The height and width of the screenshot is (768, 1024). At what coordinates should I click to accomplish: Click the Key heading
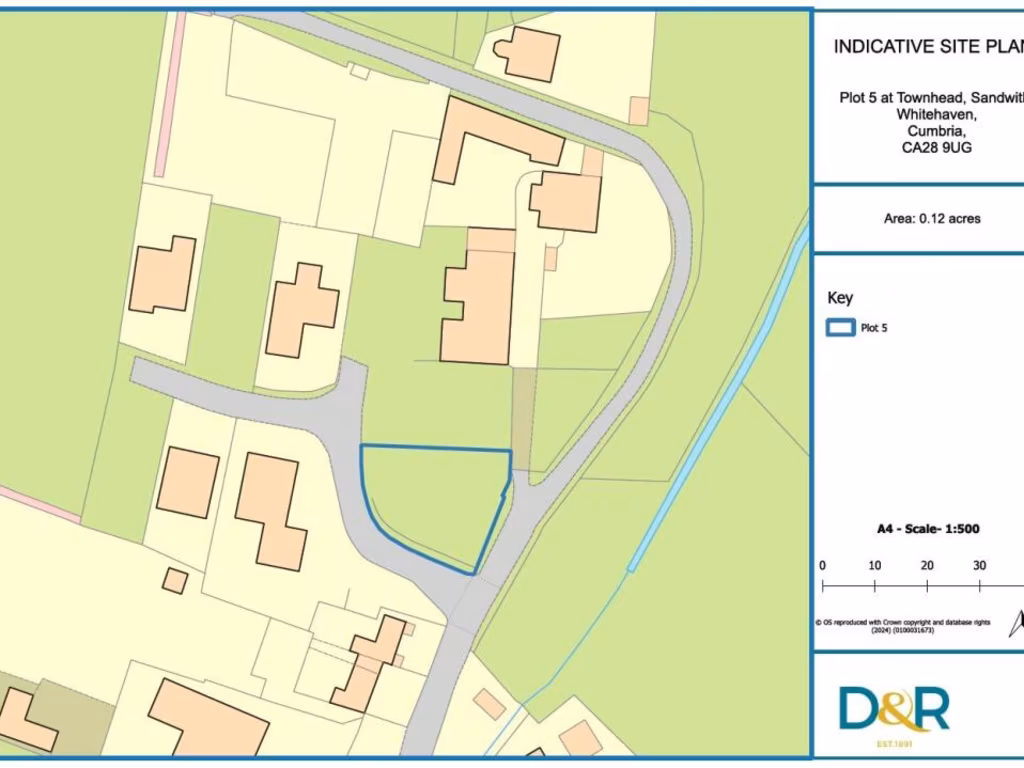tap(840, 298)
